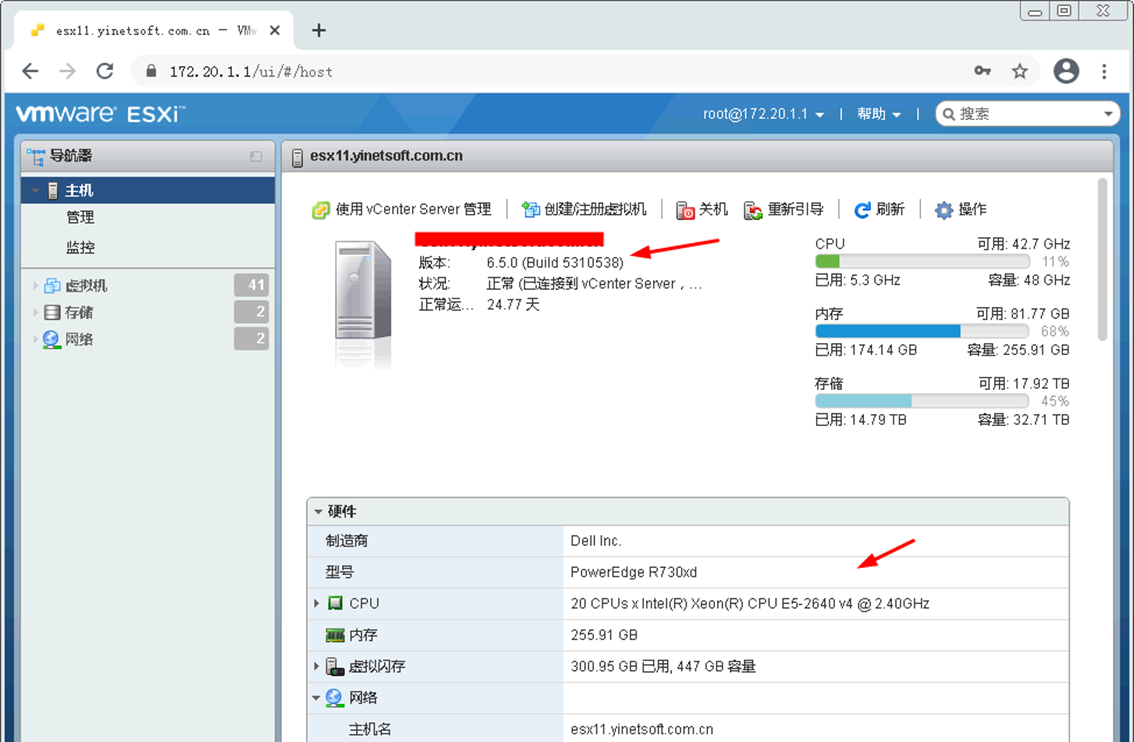Click 300.95 GB 已用, 447 GB 容量 value
The image size is (1134, 742).
pos(663,666)
